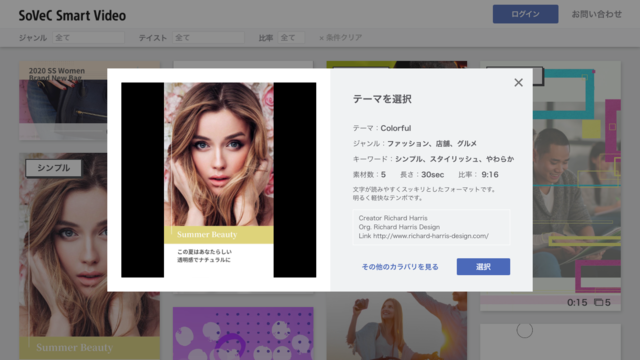This screenshot has width=640, height=360.
Task: Click the SoVeC Smart Video logo
Action: [72, 15]
